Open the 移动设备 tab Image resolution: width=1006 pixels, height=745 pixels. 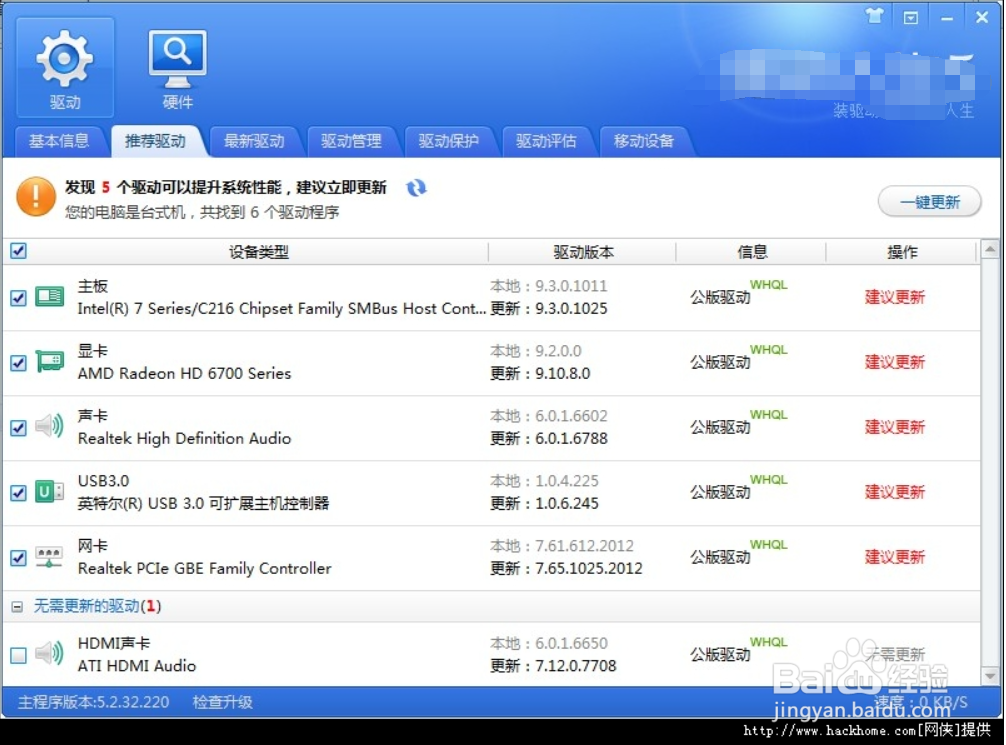pyautogui.click(x=644, y=141)
